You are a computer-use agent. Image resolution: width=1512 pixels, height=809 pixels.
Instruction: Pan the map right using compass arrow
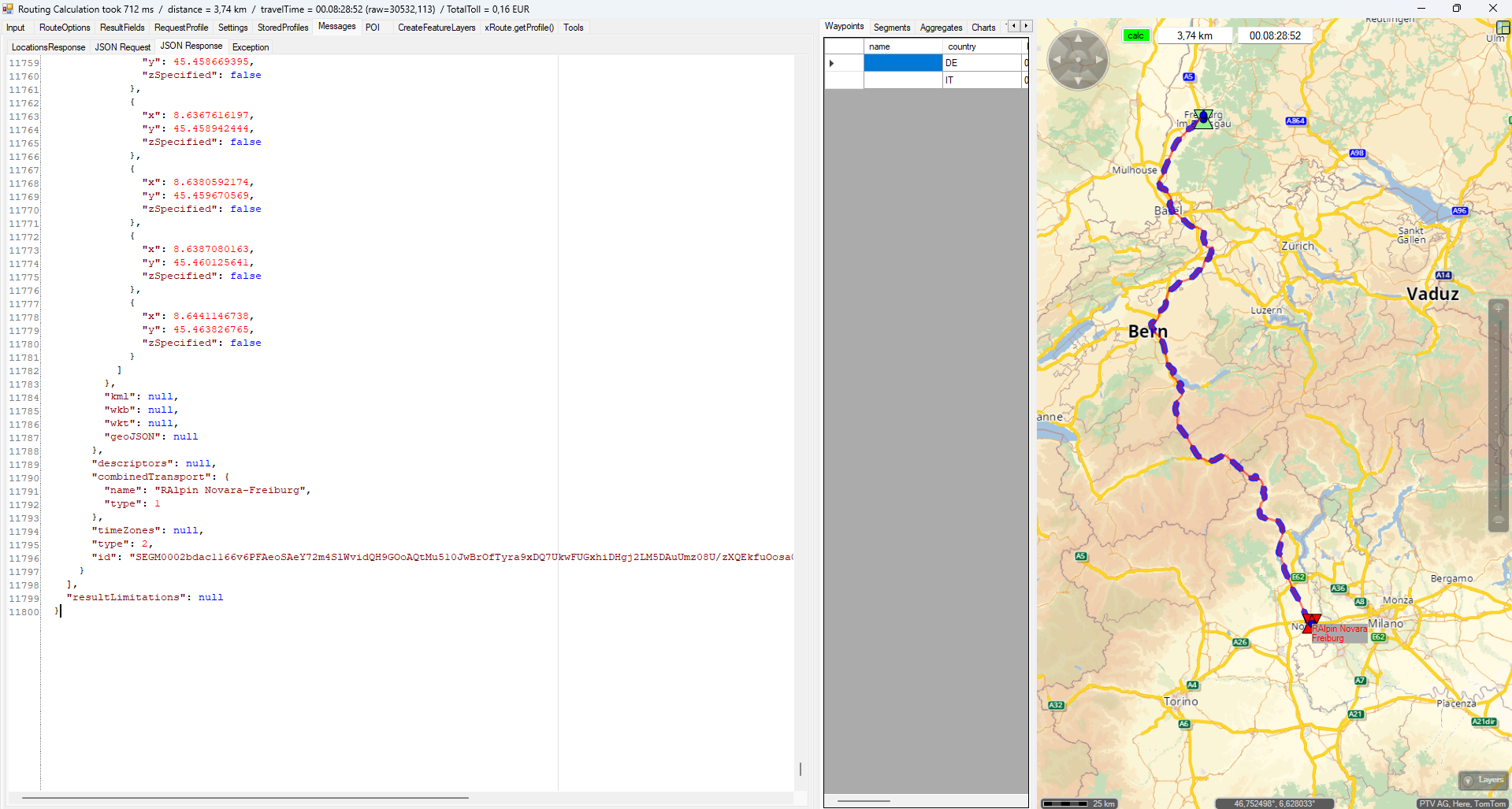[1100, 60]
